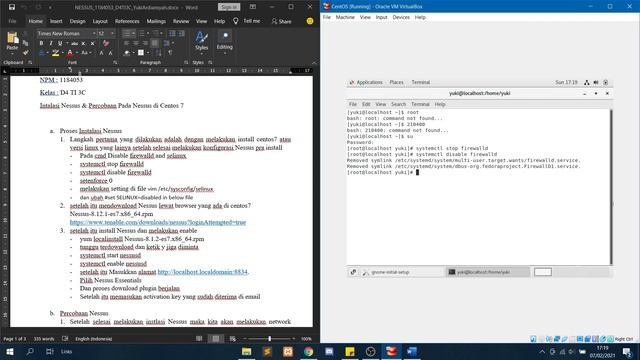Open Change Case Aa dropdown
The height and width of the screenshot is (360, 640).
tap(85, 53)
